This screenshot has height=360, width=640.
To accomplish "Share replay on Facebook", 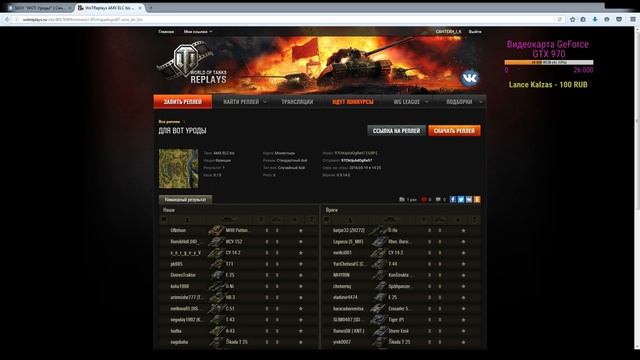I will (x=453, y=199).
